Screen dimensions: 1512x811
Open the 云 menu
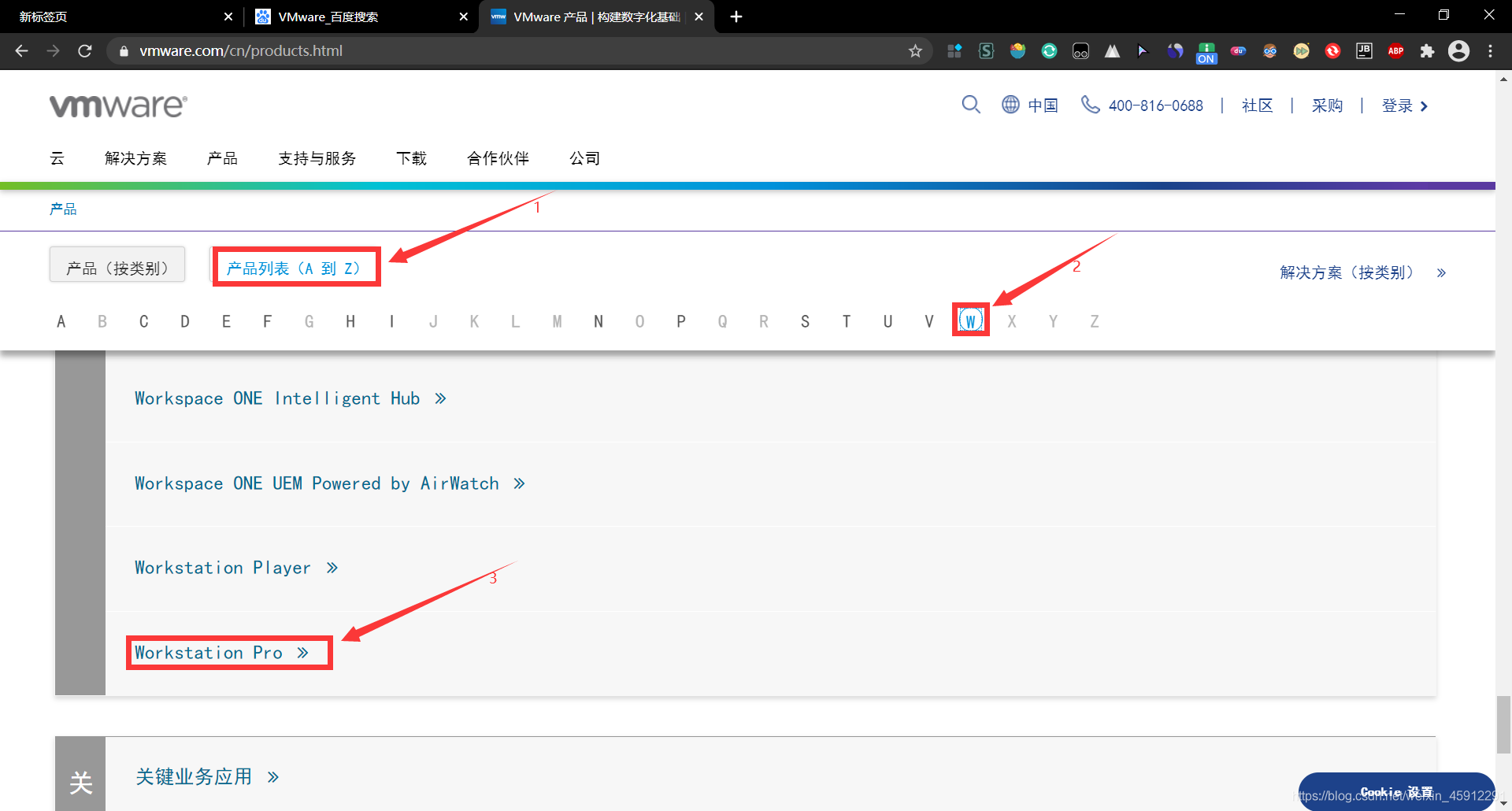pyautogui.click(x=57, y=159)
